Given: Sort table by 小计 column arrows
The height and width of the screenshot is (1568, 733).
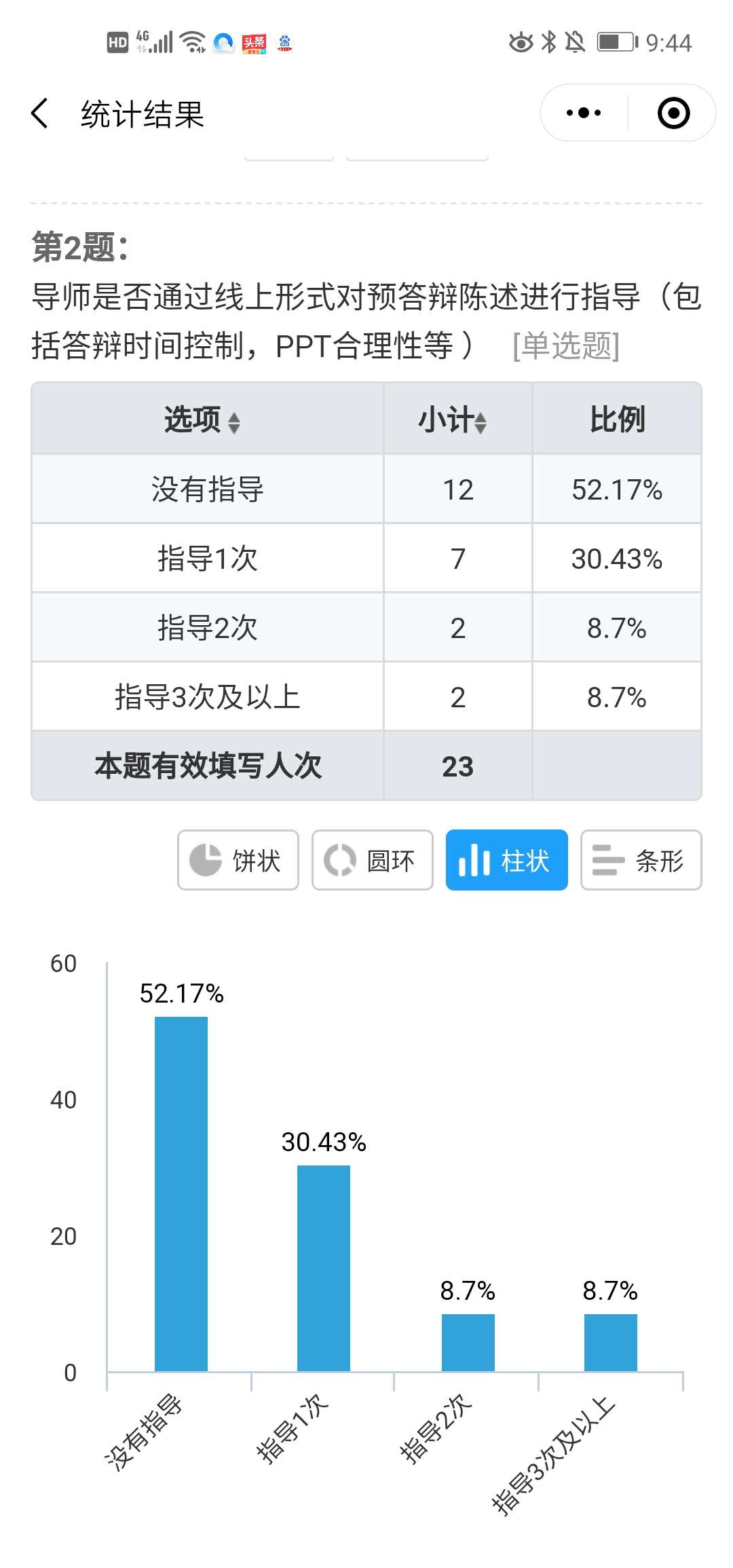Looking at the screenshot, I should (x=481, y=422).
